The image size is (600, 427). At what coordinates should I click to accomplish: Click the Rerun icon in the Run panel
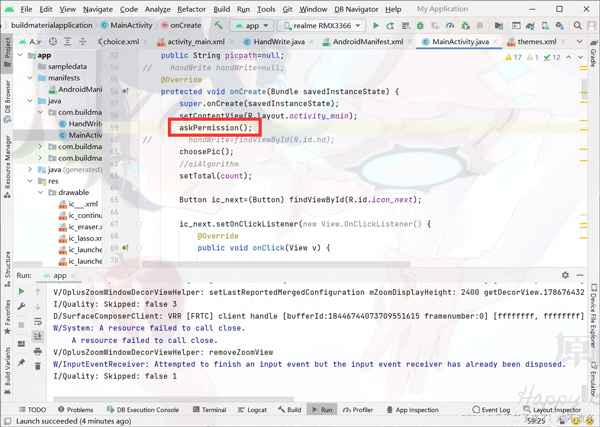click(x=23, y=291)
